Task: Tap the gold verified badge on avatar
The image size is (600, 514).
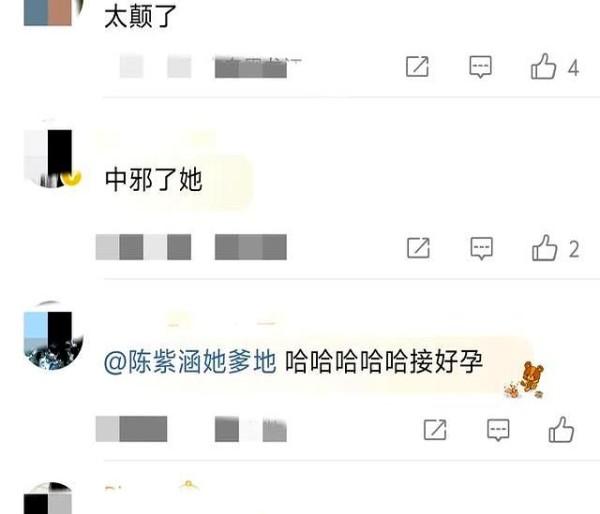Action: click(72, 178)
